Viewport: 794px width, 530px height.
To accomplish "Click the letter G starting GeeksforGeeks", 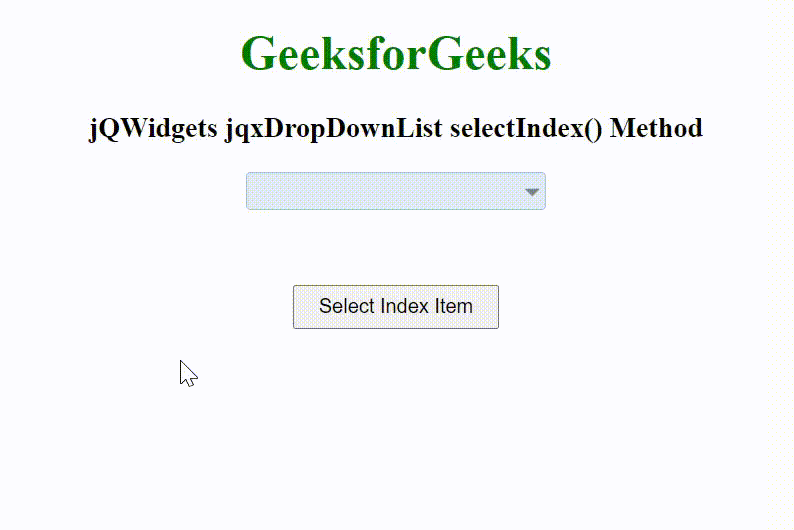I will [256, 54].
